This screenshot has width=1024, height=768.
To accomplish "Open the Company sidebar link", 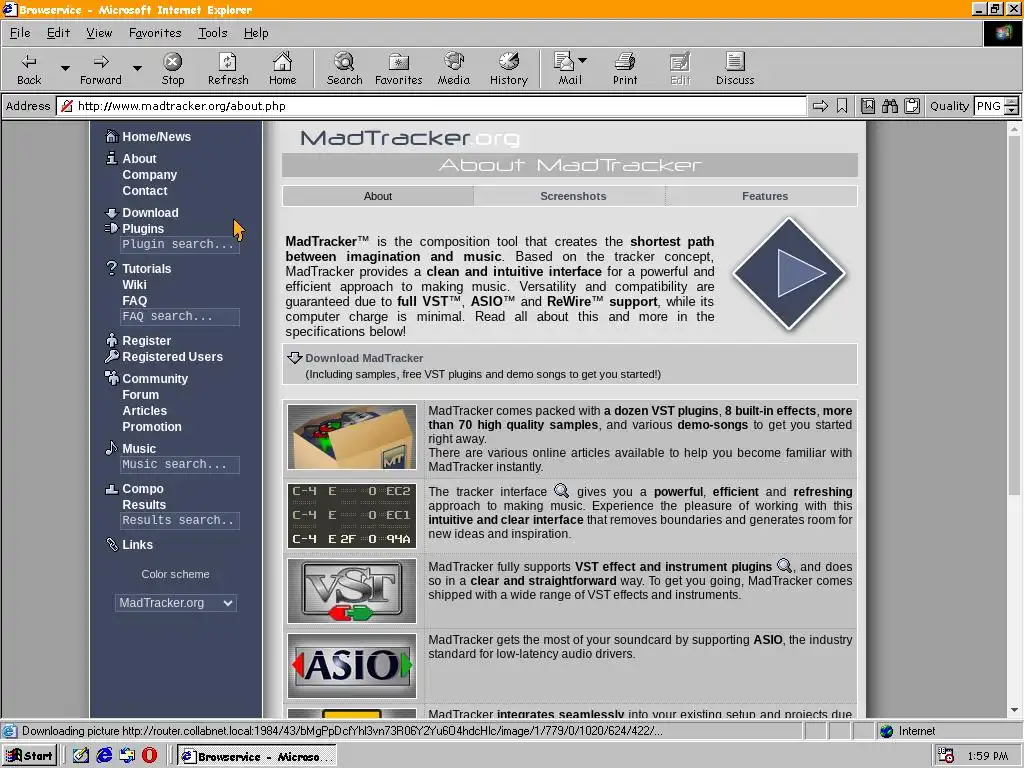I will tap(150, 174).
